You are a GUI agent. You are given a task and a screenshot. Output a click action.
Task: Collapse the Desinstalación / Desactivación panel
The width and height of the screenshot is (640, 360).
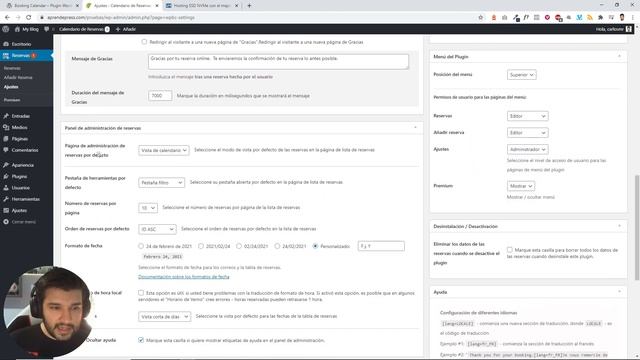tap(620, 226)
